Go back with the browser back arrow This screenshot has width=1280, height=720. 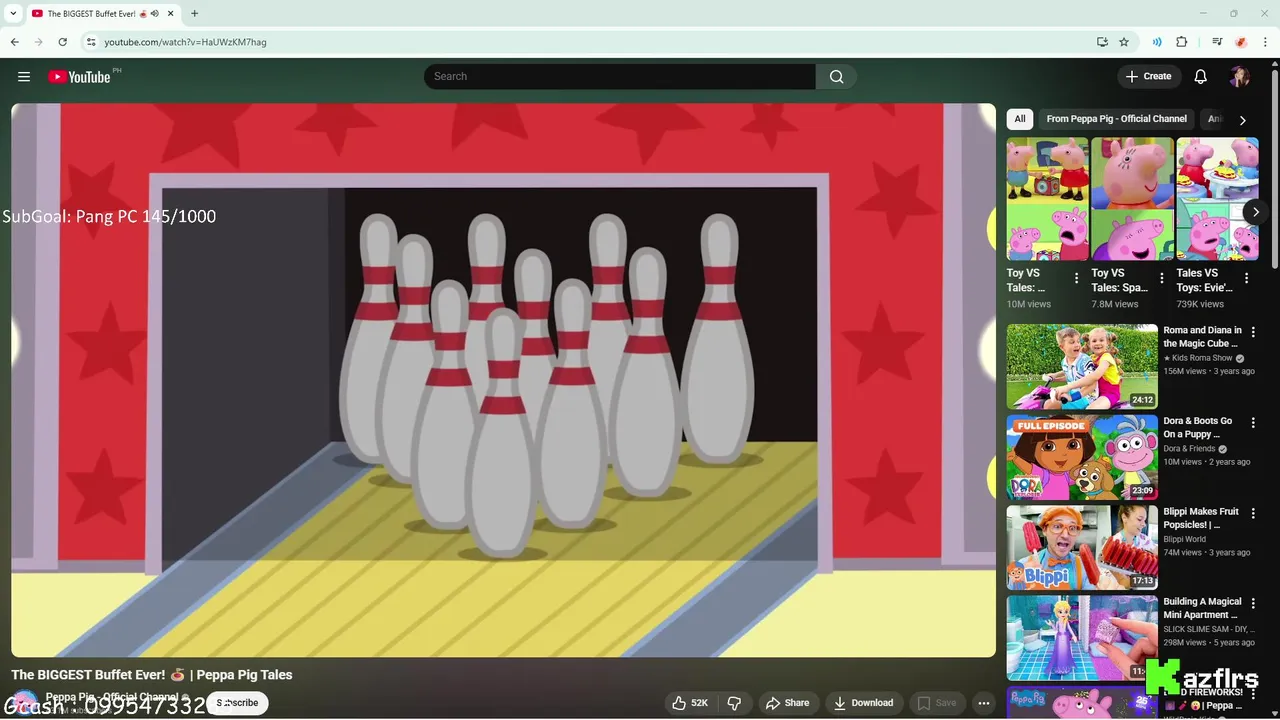pyautogui.click(x=14, y=42)
